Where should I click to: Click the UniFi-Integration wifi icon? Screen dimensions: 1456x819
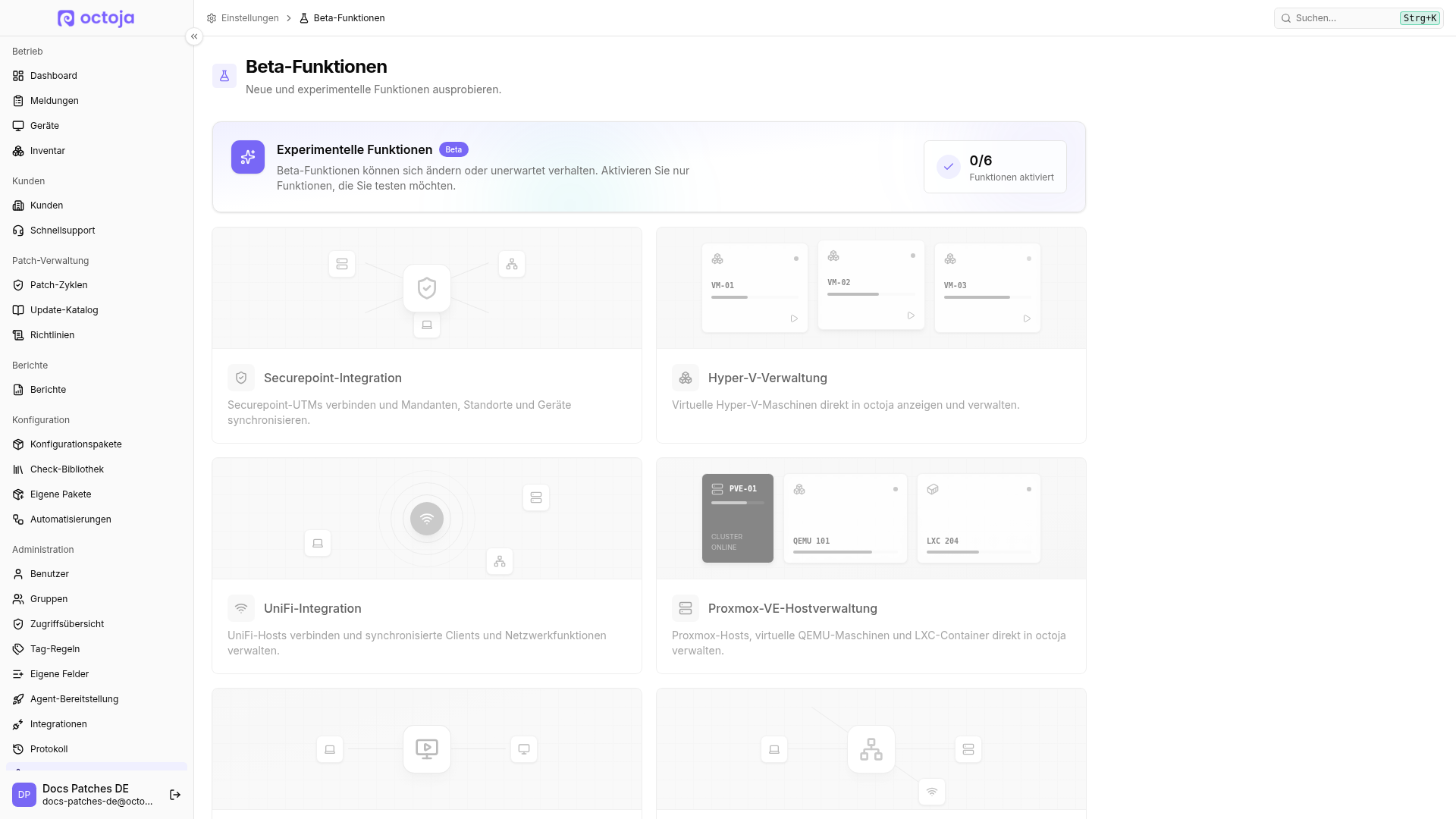pos(241,608)
